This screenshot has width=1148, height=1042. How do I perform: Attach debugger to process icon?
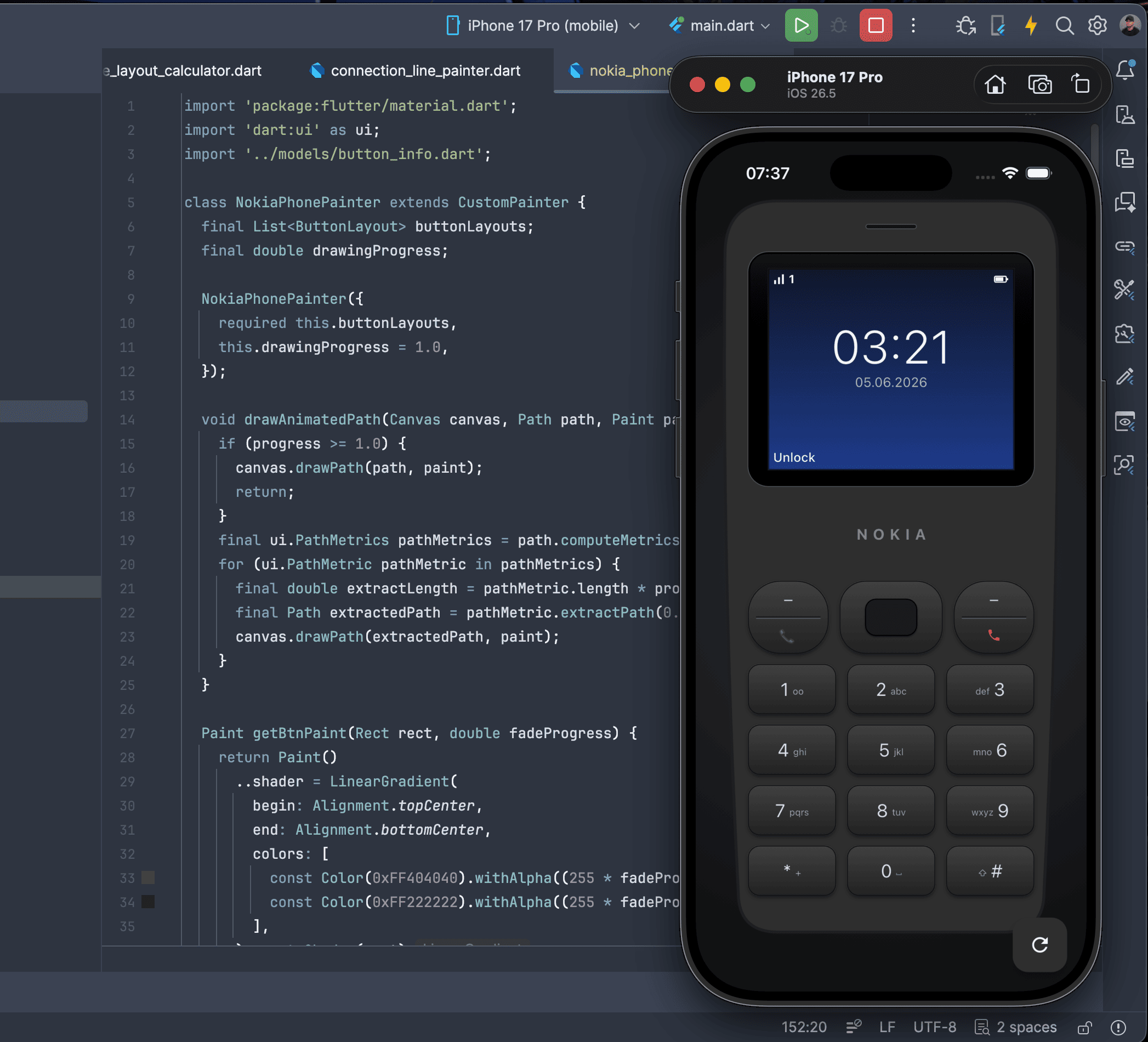[966, 26]
